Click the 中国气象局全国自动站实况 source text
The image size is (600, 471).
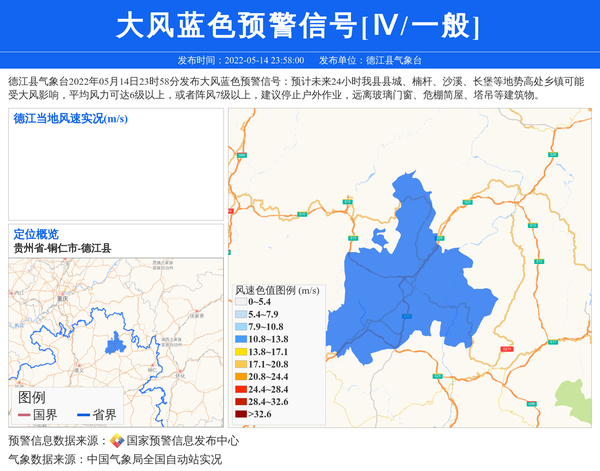(154, 460)
